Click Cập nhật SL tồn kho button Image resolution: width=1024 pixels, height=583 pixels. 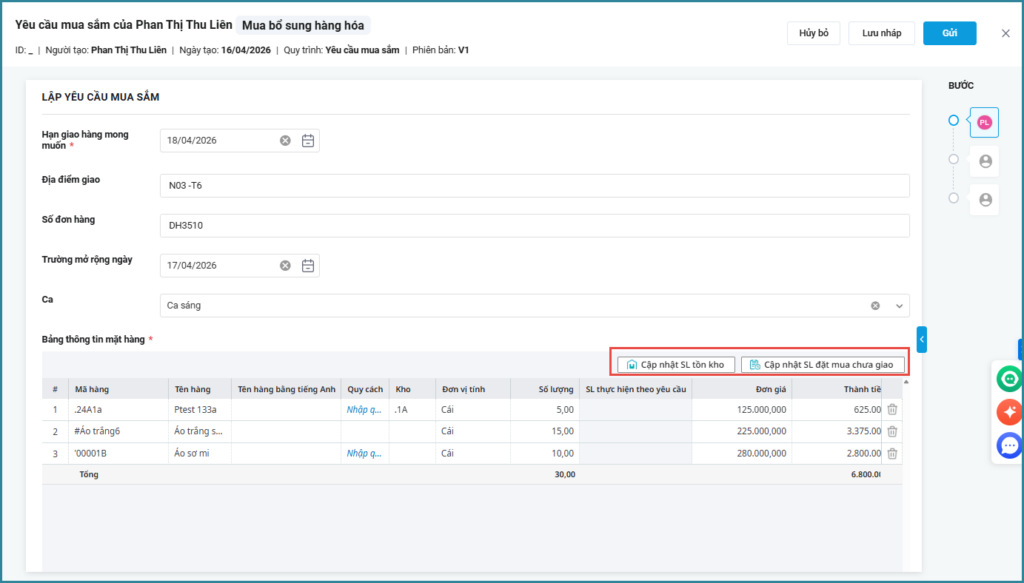pyautogui.click(x=676, y=365)
